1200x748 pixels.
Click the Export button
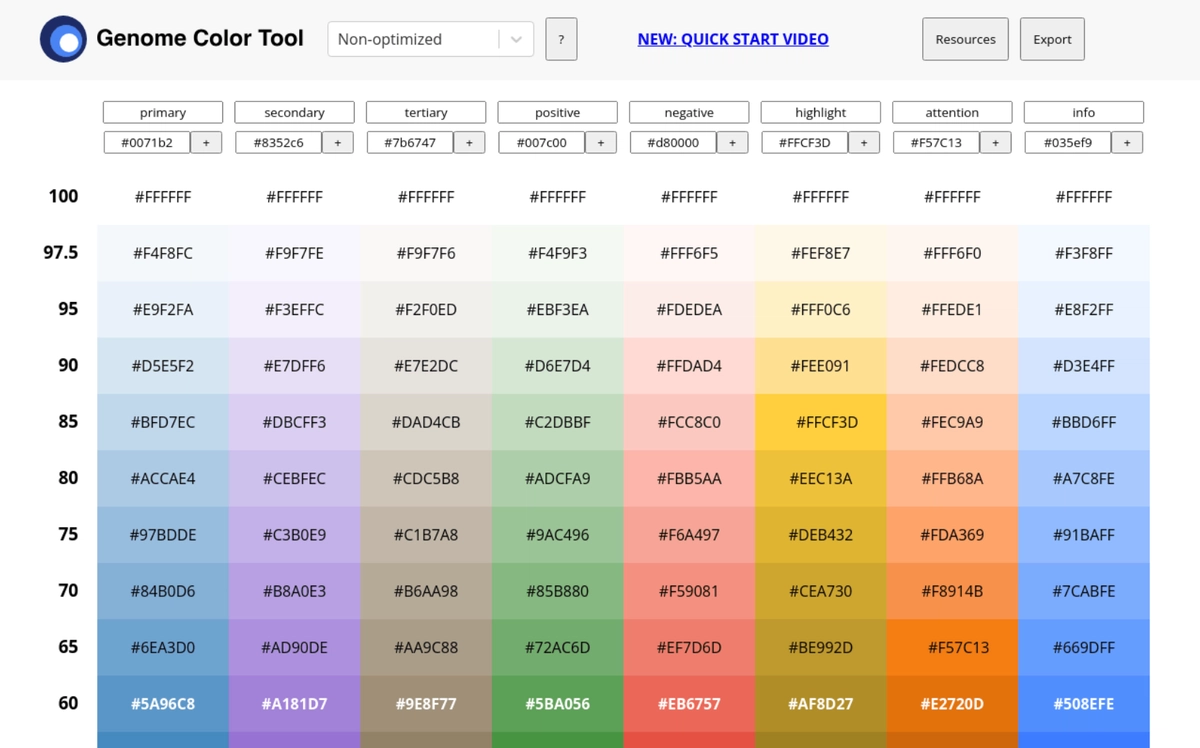(x=1052, y=39)
